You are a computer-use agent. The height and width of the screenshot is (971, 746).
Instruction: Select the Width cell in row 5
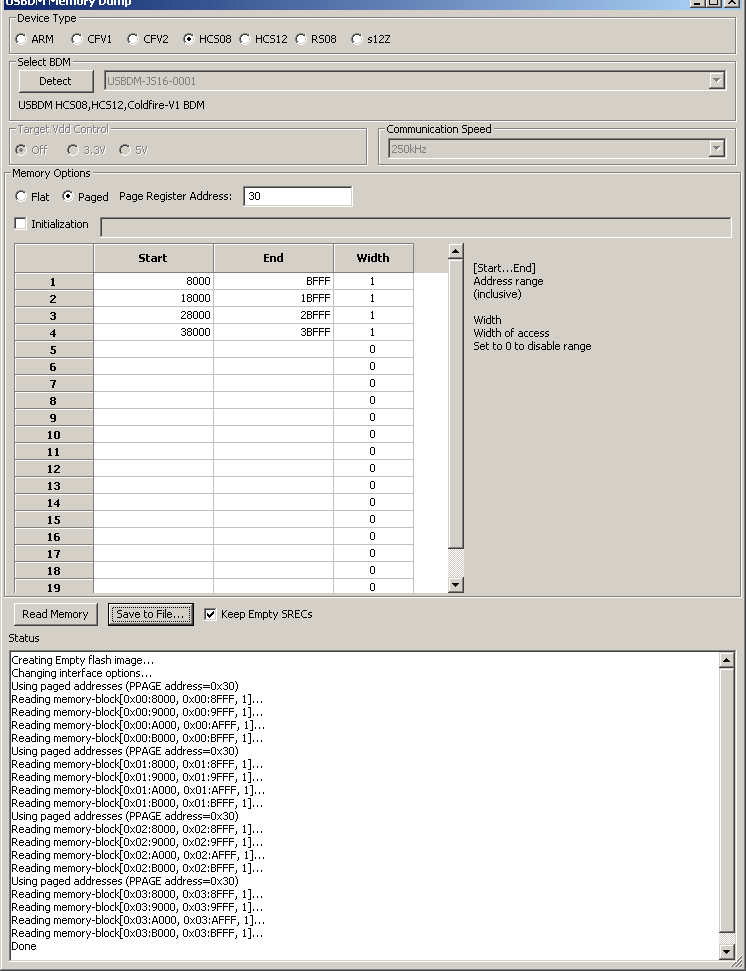pos(373,349)
